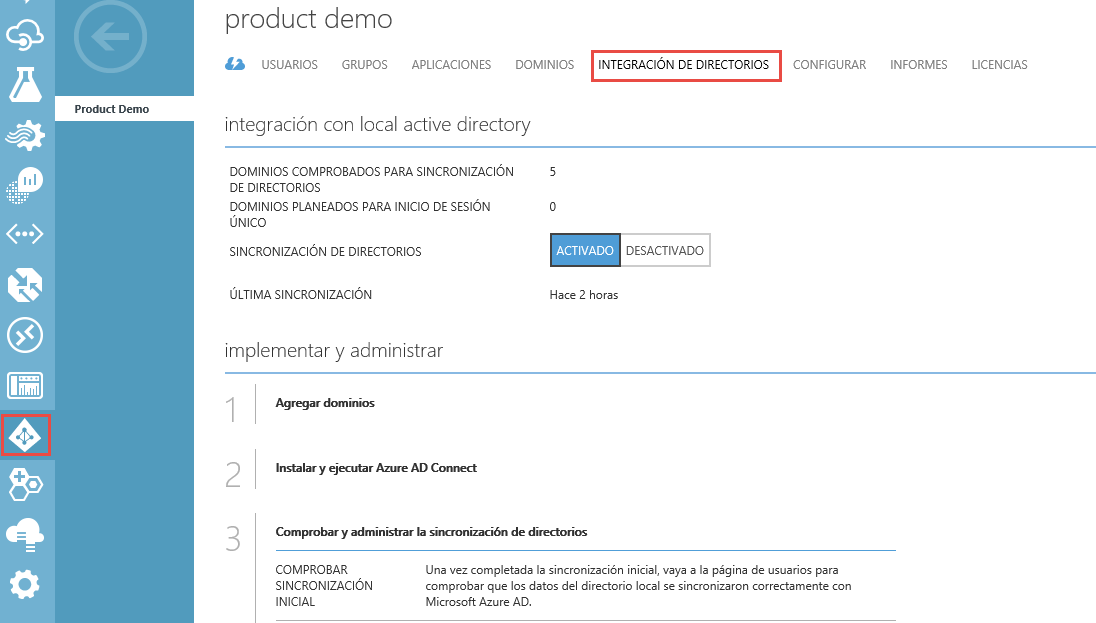Open step one, Agregar dominios
The image size is (1096, 623).
coord(323,402)
